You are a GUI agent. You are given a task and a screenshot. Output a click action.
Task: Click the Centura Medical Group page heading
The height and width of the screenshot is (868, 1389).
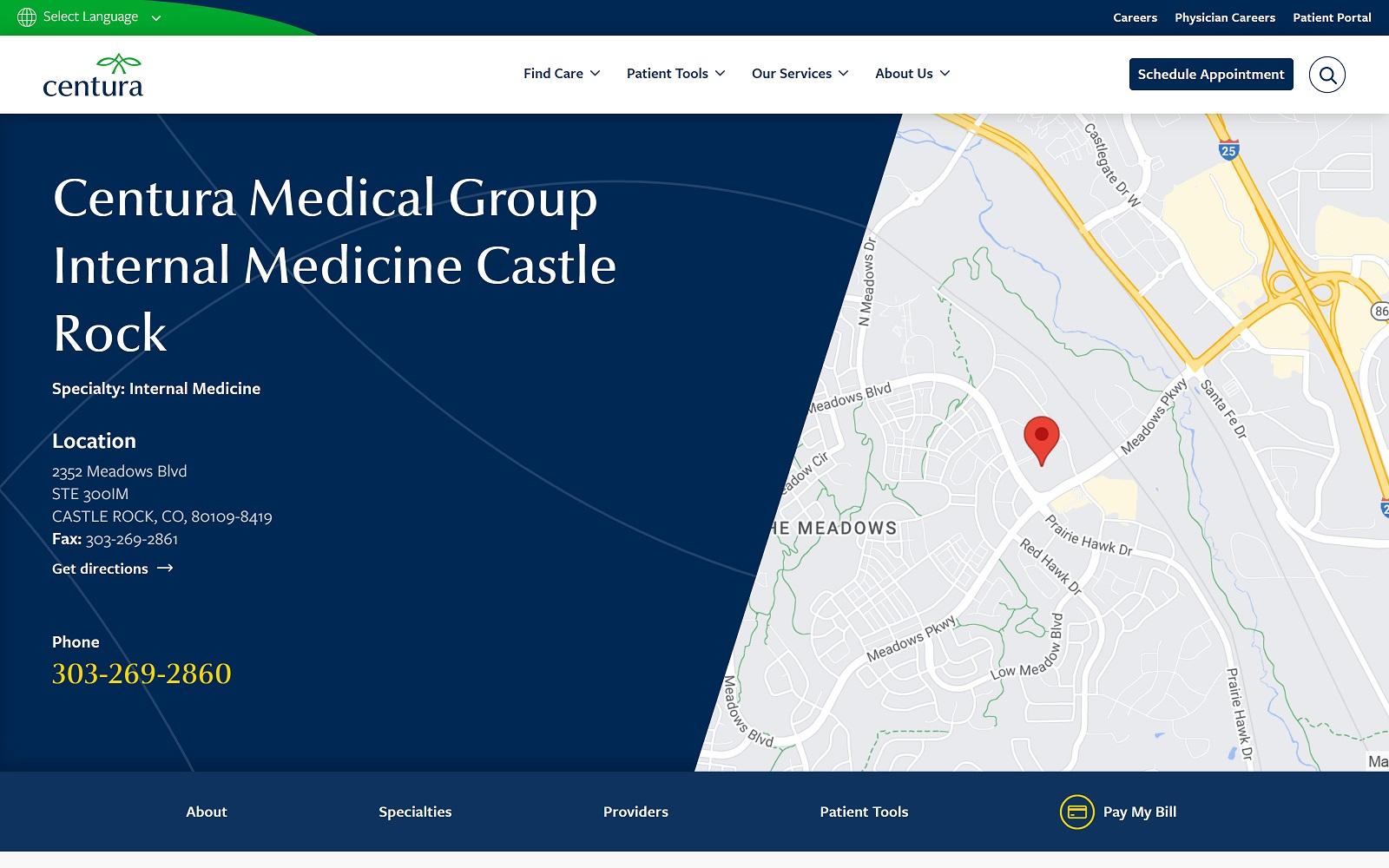click(334, 265)
